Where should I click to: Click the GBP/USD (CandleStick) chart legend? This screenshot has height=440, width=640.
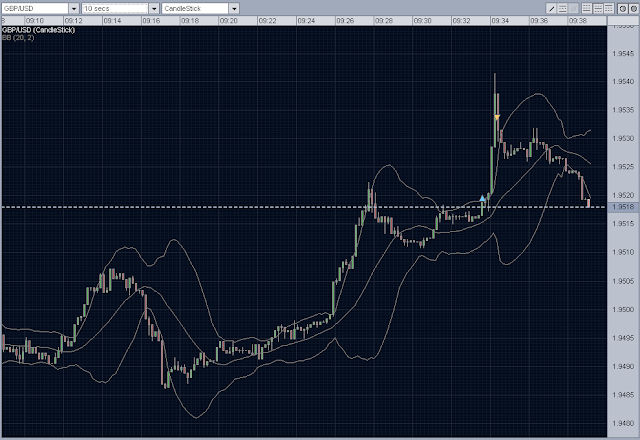[x=38, y=30]
